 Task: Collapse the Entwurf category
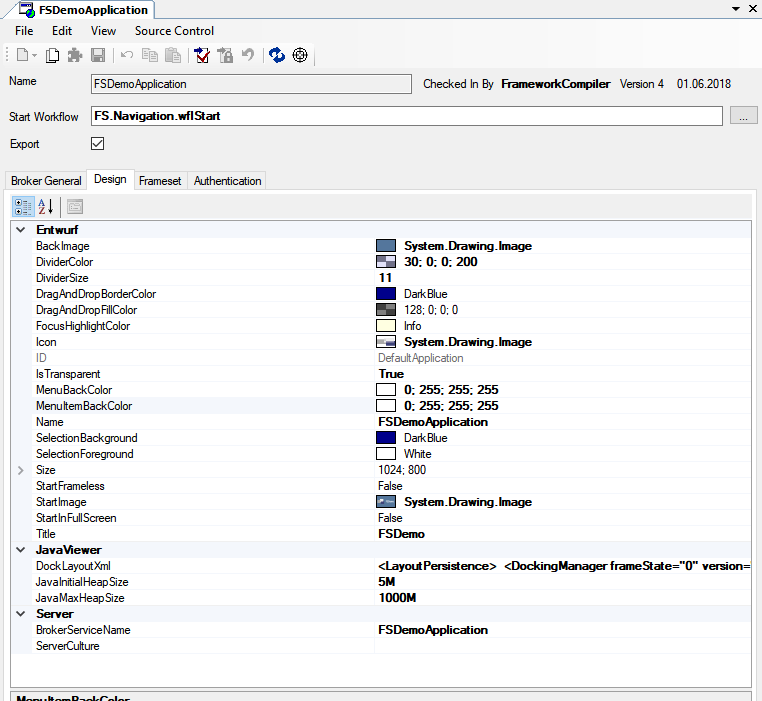[x=21, y=230]
